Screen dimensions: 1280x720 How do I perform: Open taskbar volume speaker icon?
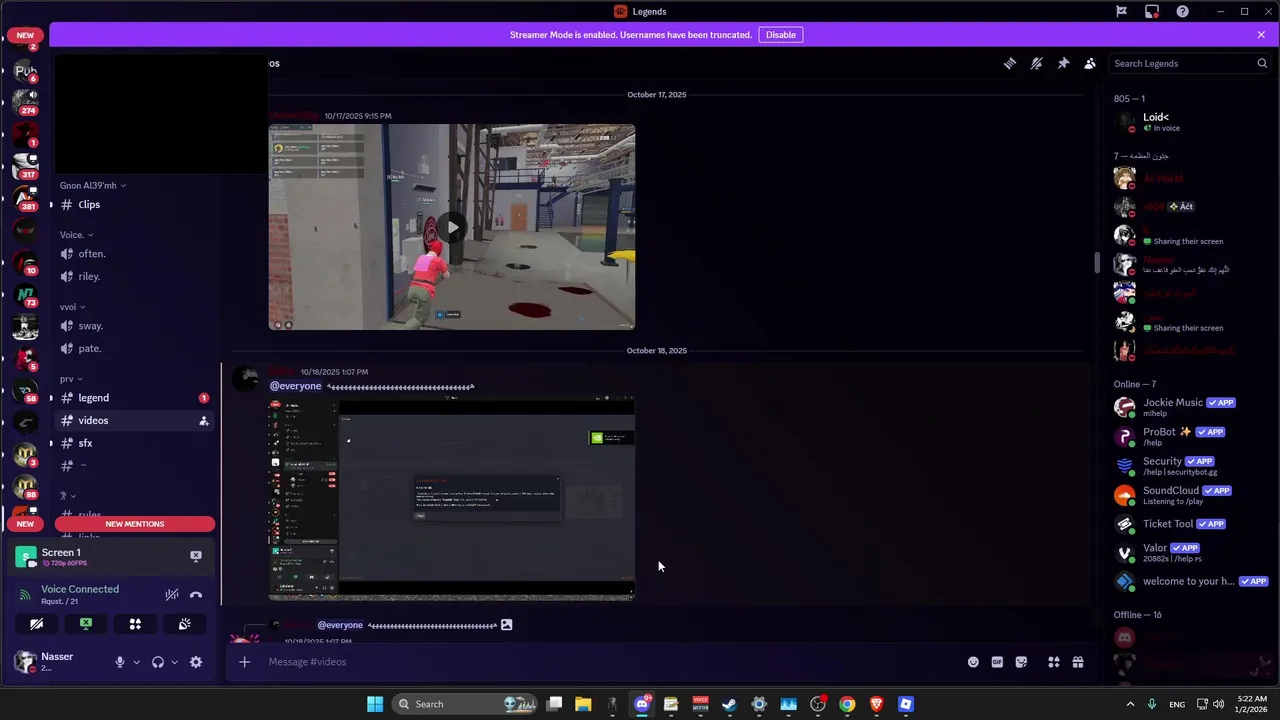click(1219, 704)
